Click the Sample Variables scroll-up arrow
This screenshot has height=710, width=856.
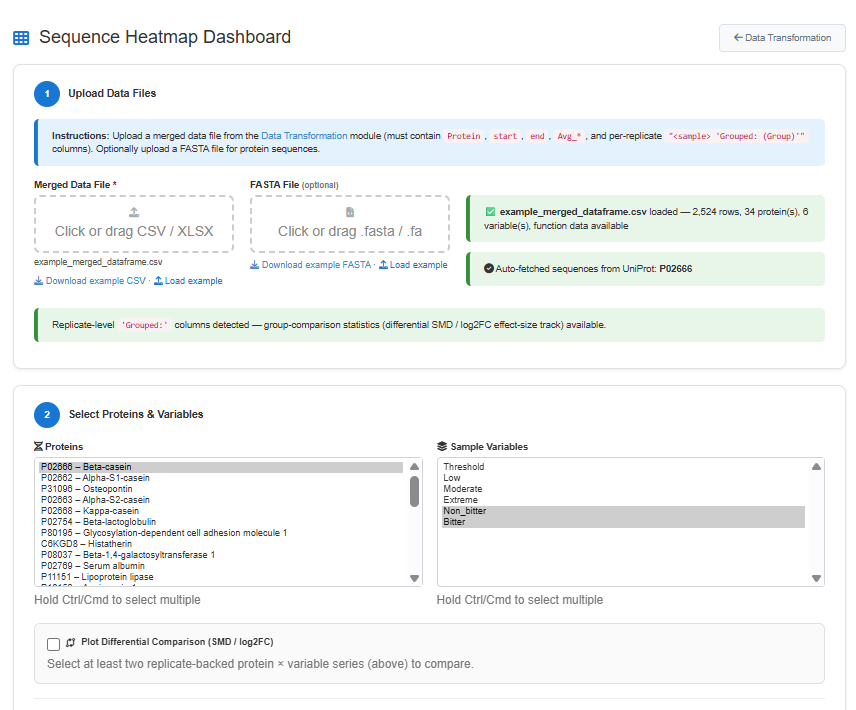(816, 467)
